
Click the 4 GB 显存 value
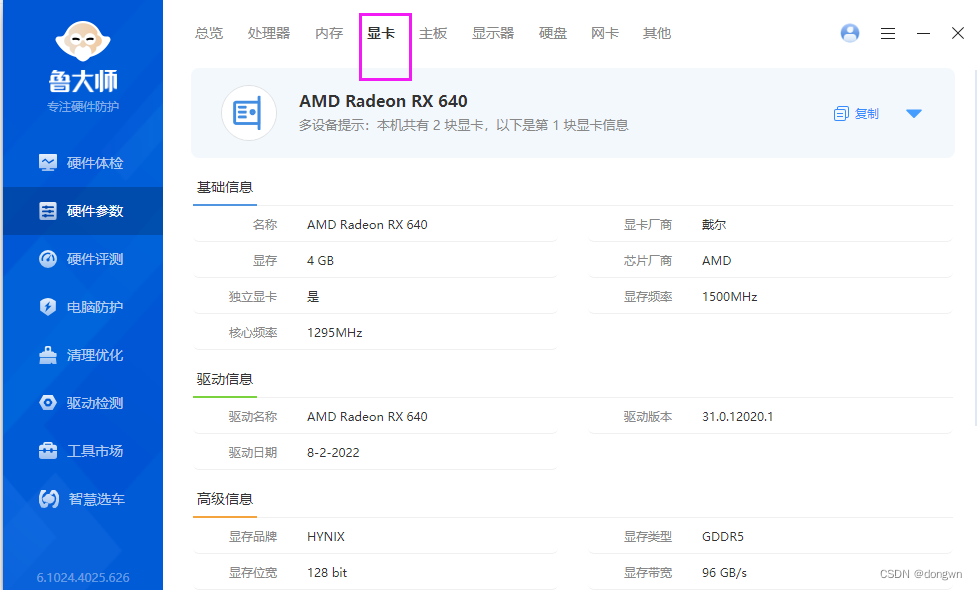tap(320, 260)
